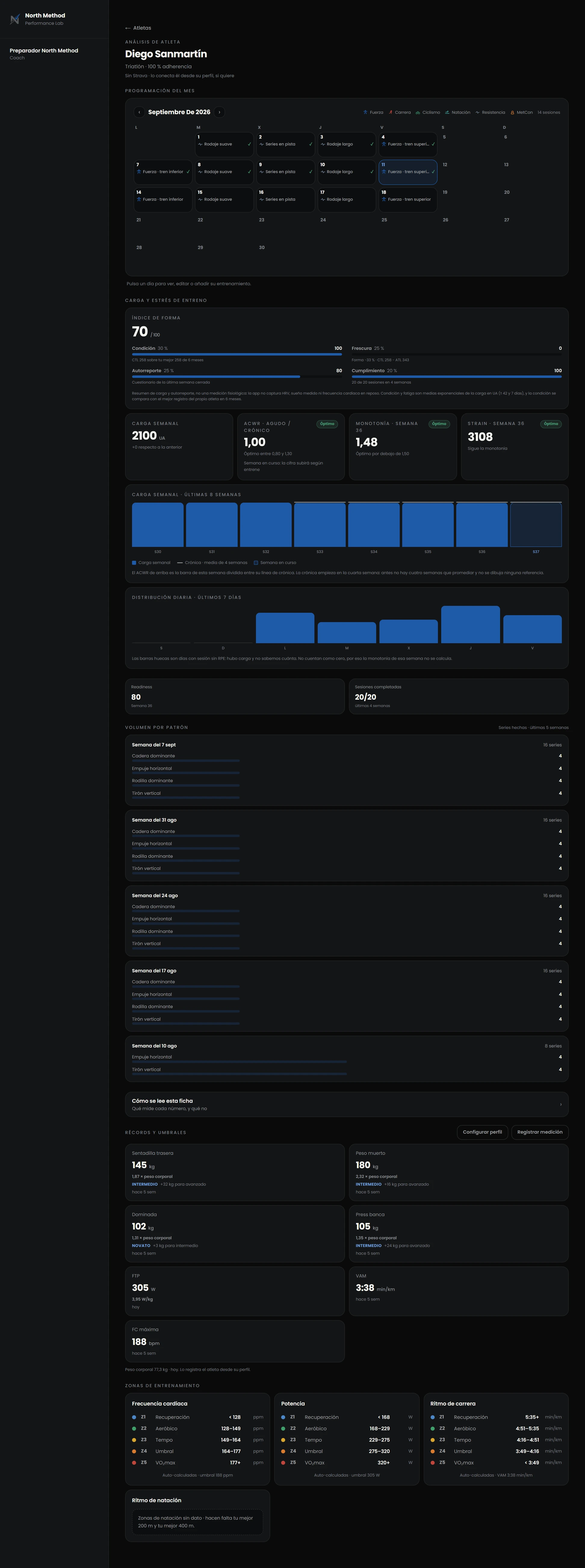The width and height of the screenshot is (585, 1568).
Task: Click the Fuerza legend icon
Action: pyautogui.click(x=365, y=112)
